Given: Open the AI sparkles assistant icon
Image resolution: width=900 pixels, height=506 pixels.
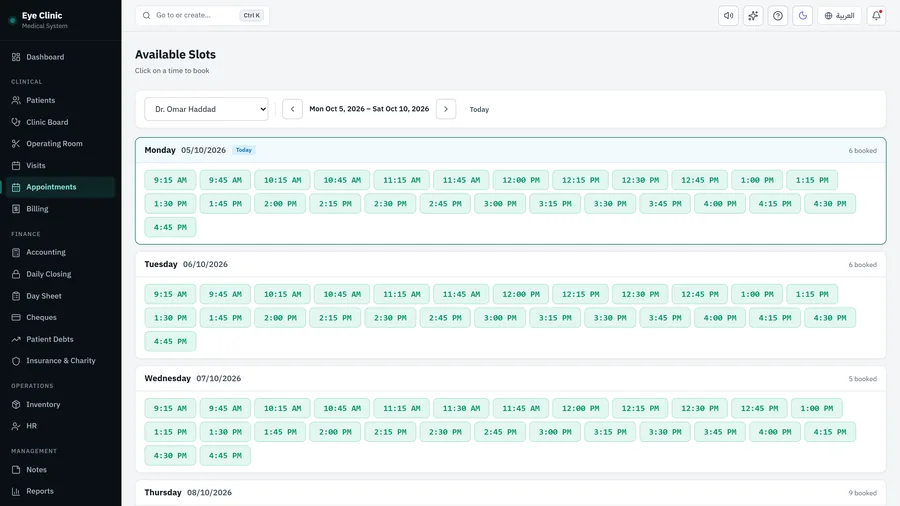Looking at the screenshot, I should coord(753,15).
